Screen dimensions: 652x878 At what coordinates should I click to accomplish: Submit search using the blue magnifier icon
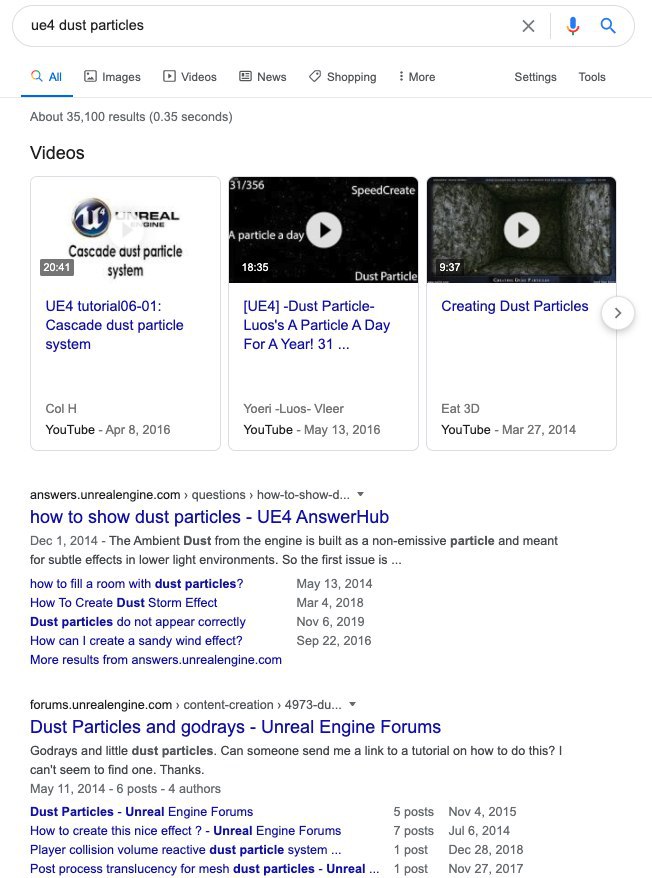(x=608, y=25)
